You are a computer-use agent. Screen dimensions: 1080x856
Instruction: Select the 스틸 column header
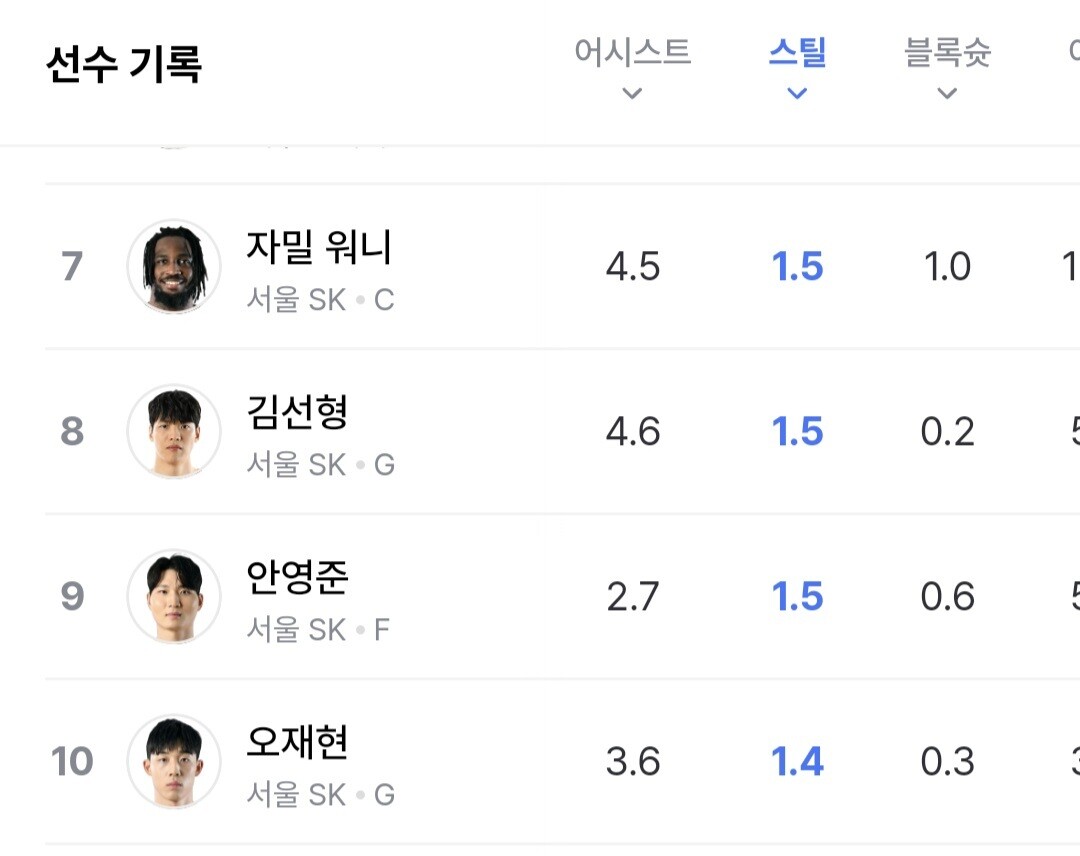coord(797,52)
